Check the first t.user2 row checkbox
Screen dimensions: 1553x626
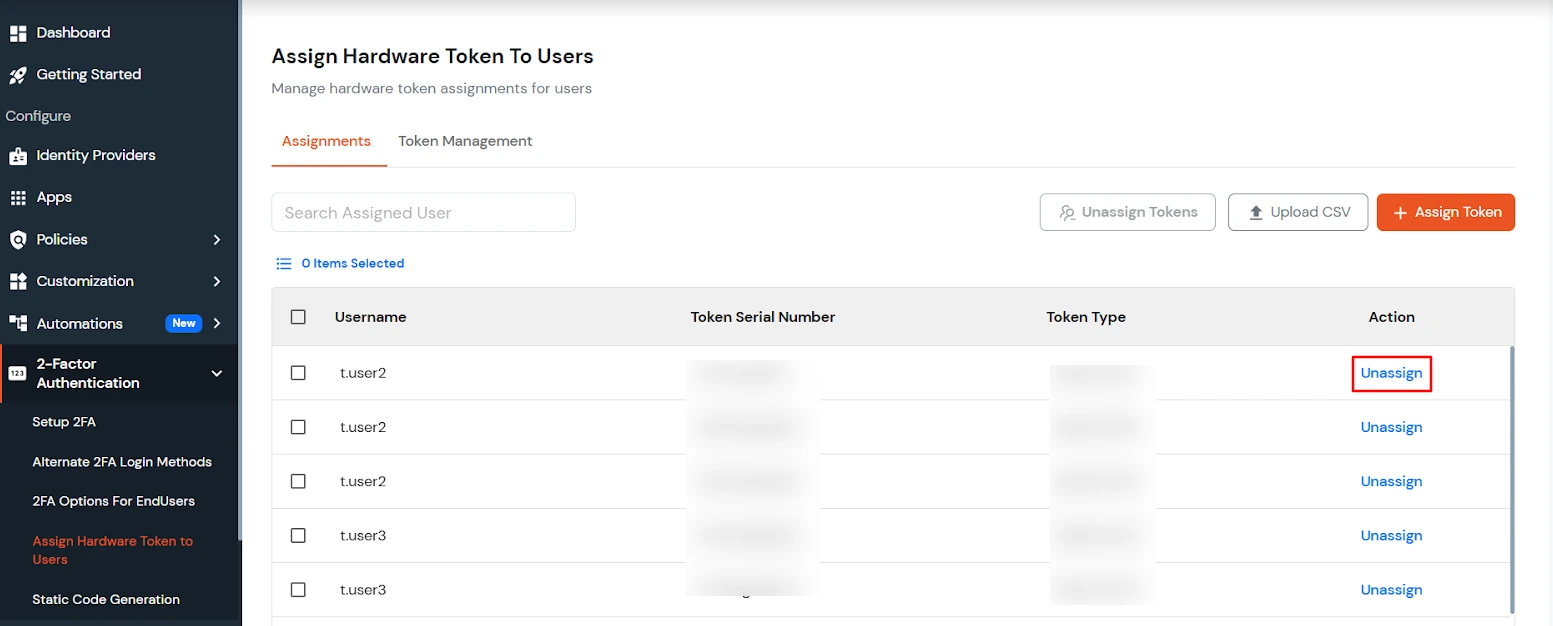[x=298, y=372]
